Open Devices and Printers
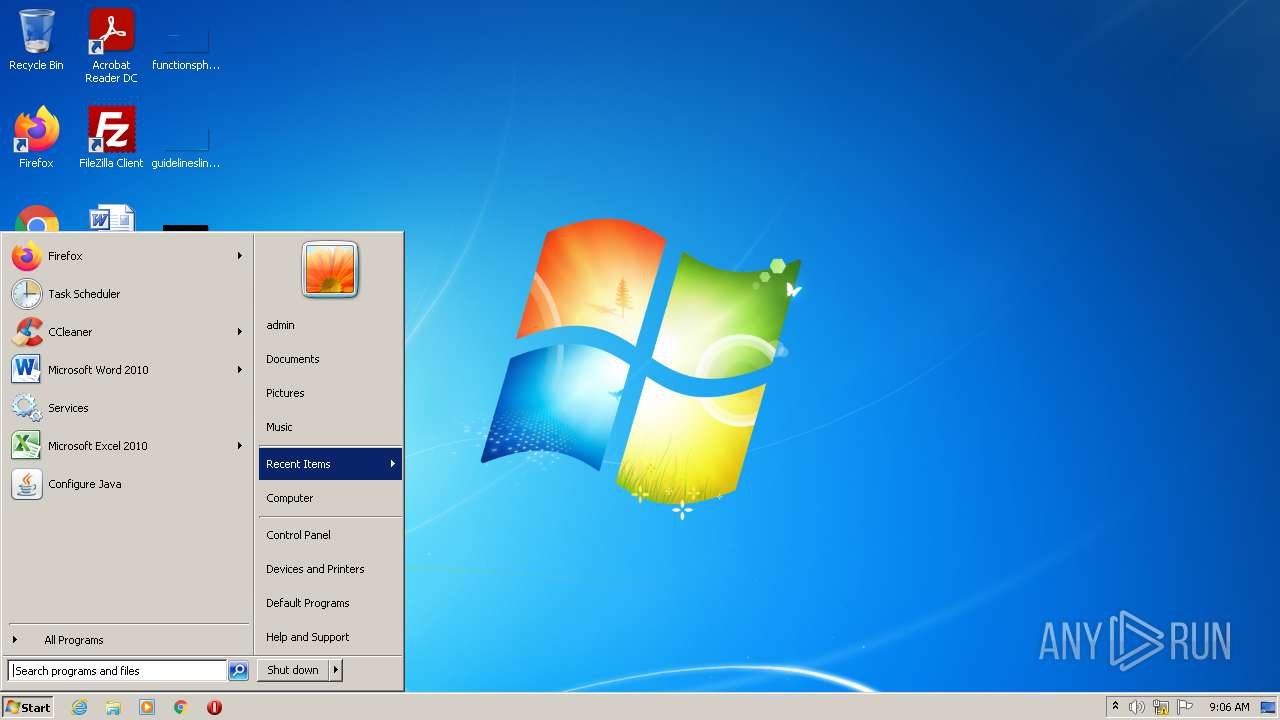The width and height of the screenshot is (1280, 720). [x=330, y=569]
